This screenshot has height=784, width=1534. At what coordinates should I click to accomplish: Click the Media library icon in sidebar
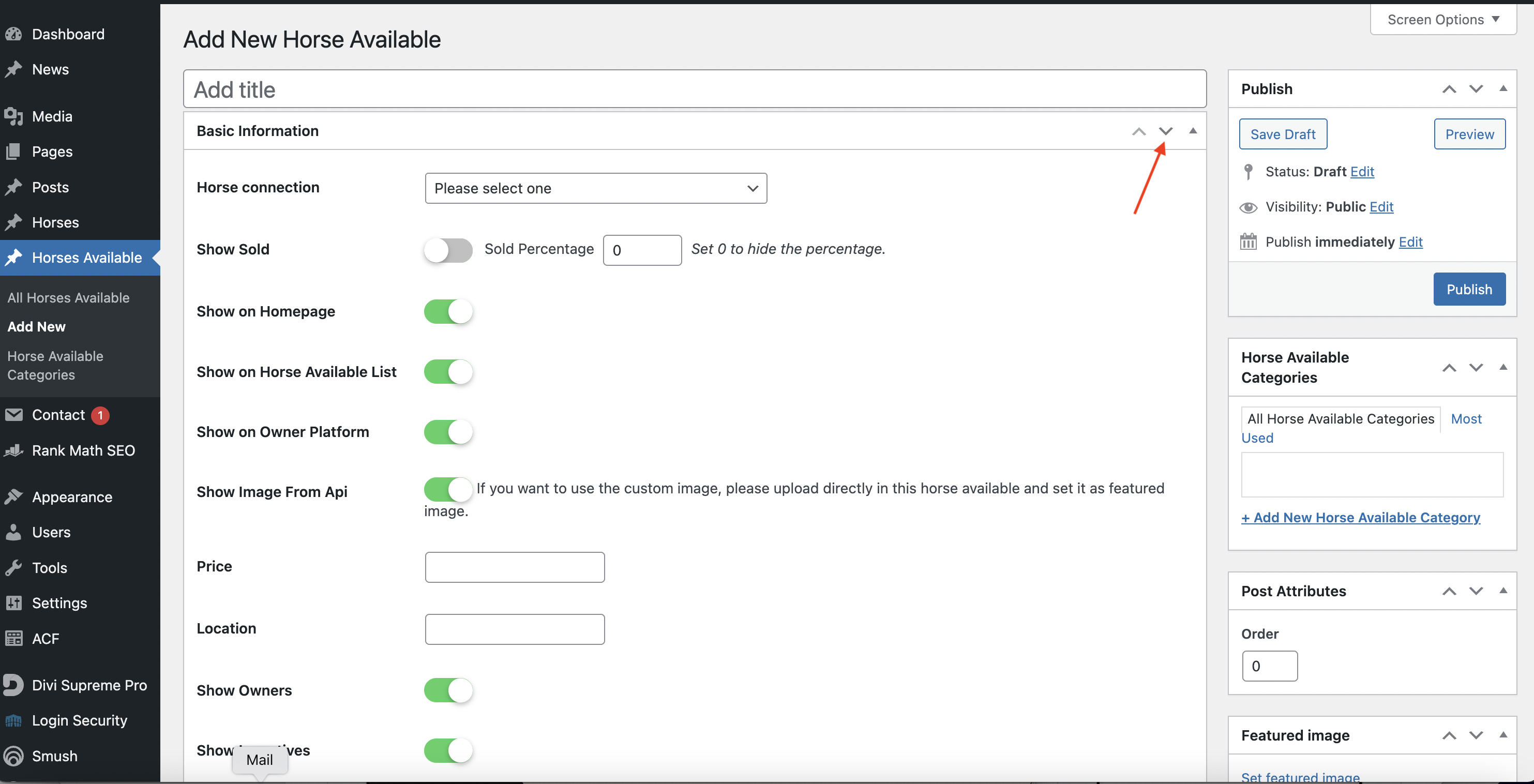(x=13, y=117)
